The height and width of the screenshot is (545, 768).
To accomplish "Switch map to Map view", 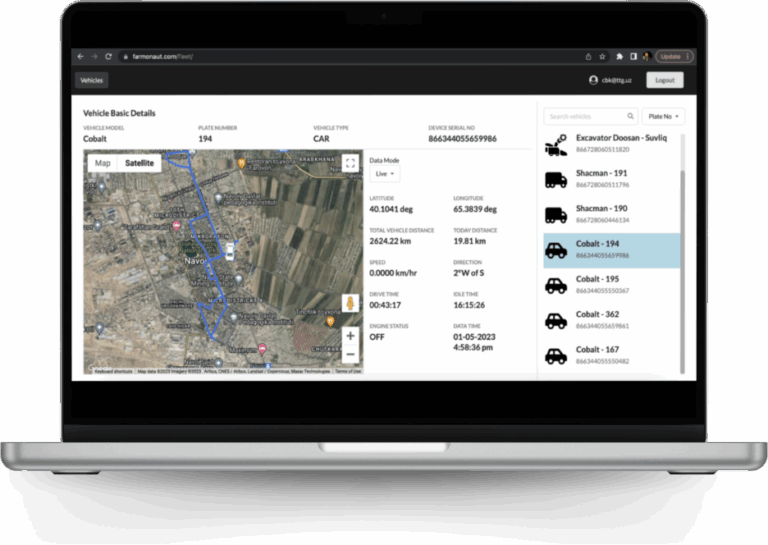I will click(x=102, y=163).
